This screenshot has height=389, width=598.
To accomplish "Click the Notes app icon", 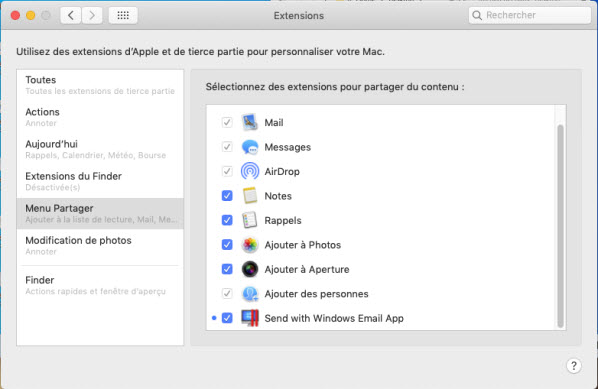I will point(250,196).
